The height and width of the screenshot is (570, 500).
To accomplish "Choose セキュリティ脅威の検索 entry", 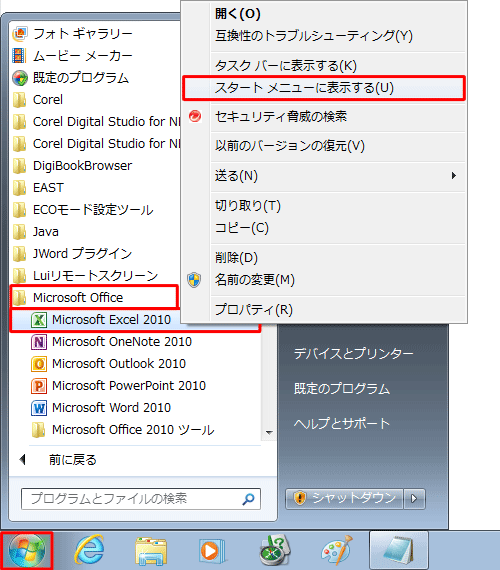I will (x=281, y=117).
